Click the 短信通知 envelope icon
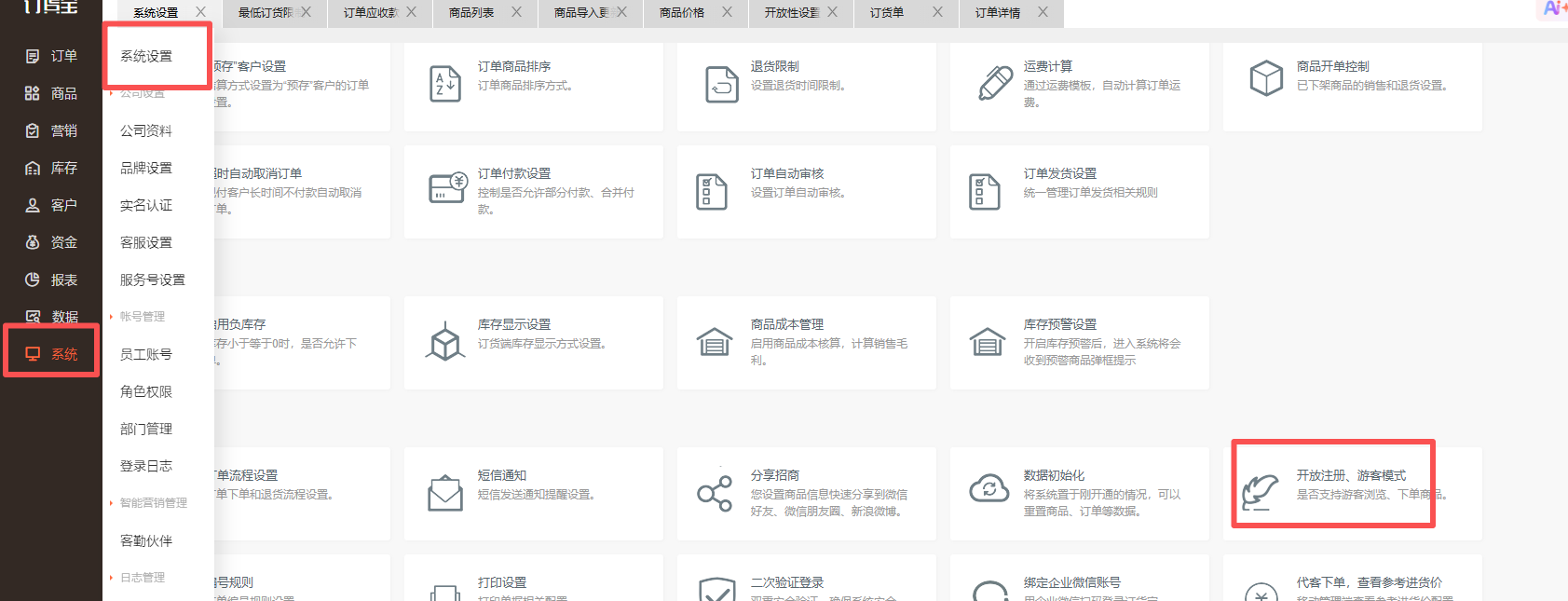Screen dimensions: 1568x601 point(445,493)
